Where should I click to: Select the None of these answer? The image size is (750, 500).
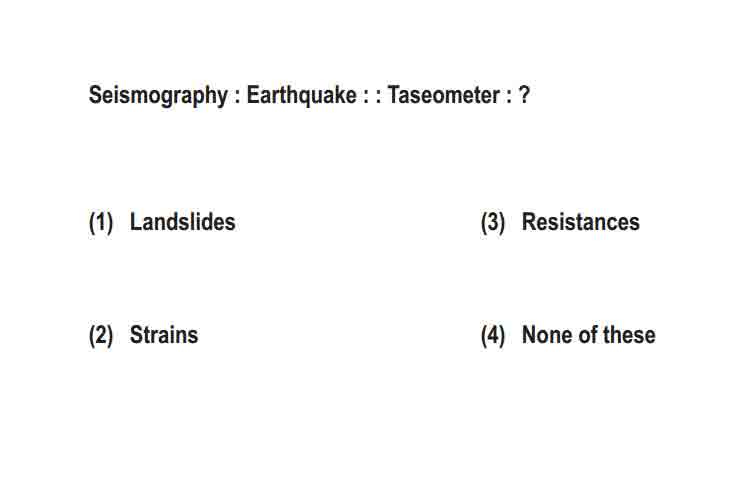click(589, 334)
